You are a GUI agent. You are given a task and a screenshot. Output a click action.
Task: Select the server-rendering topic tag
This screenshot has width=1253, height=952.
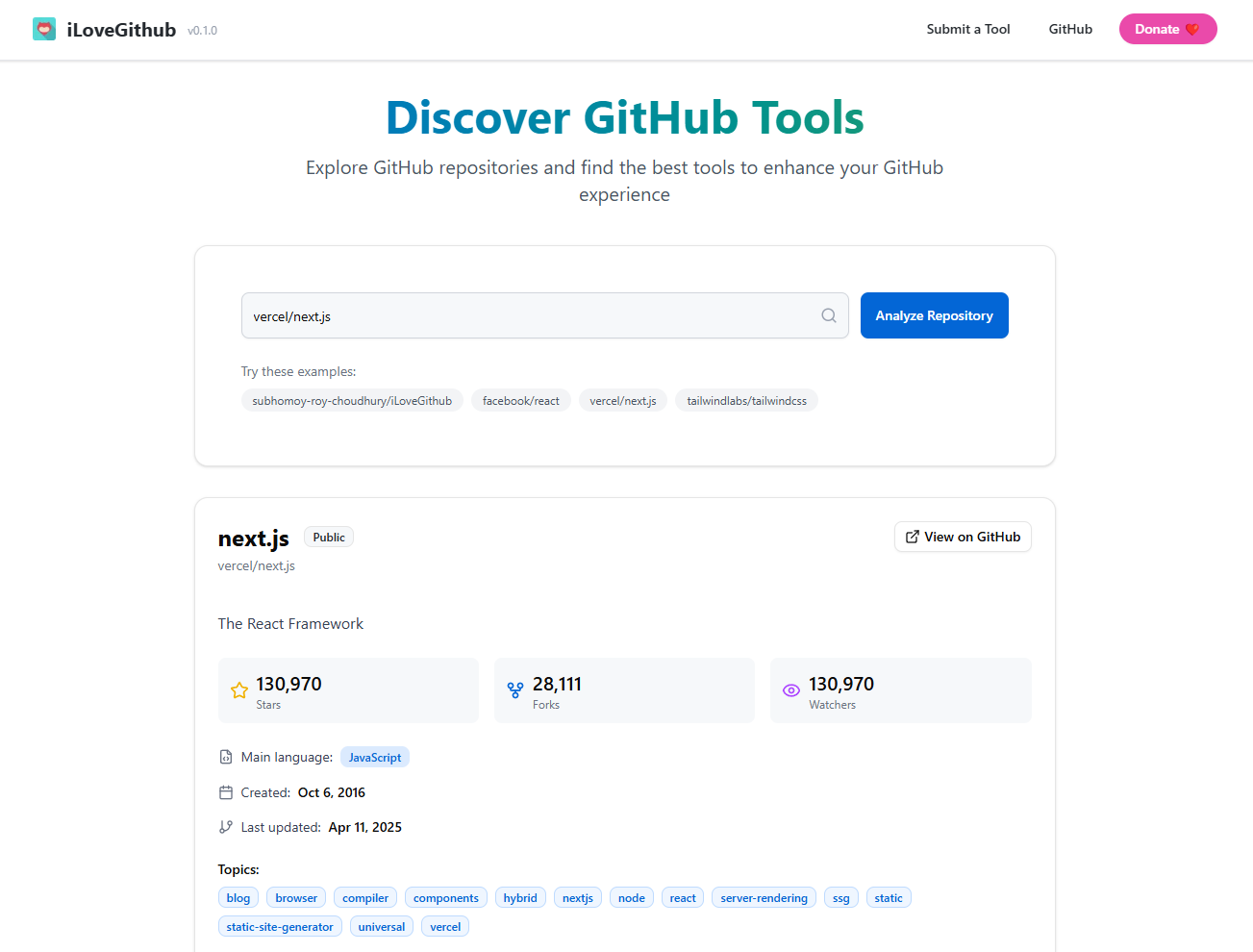764,897
